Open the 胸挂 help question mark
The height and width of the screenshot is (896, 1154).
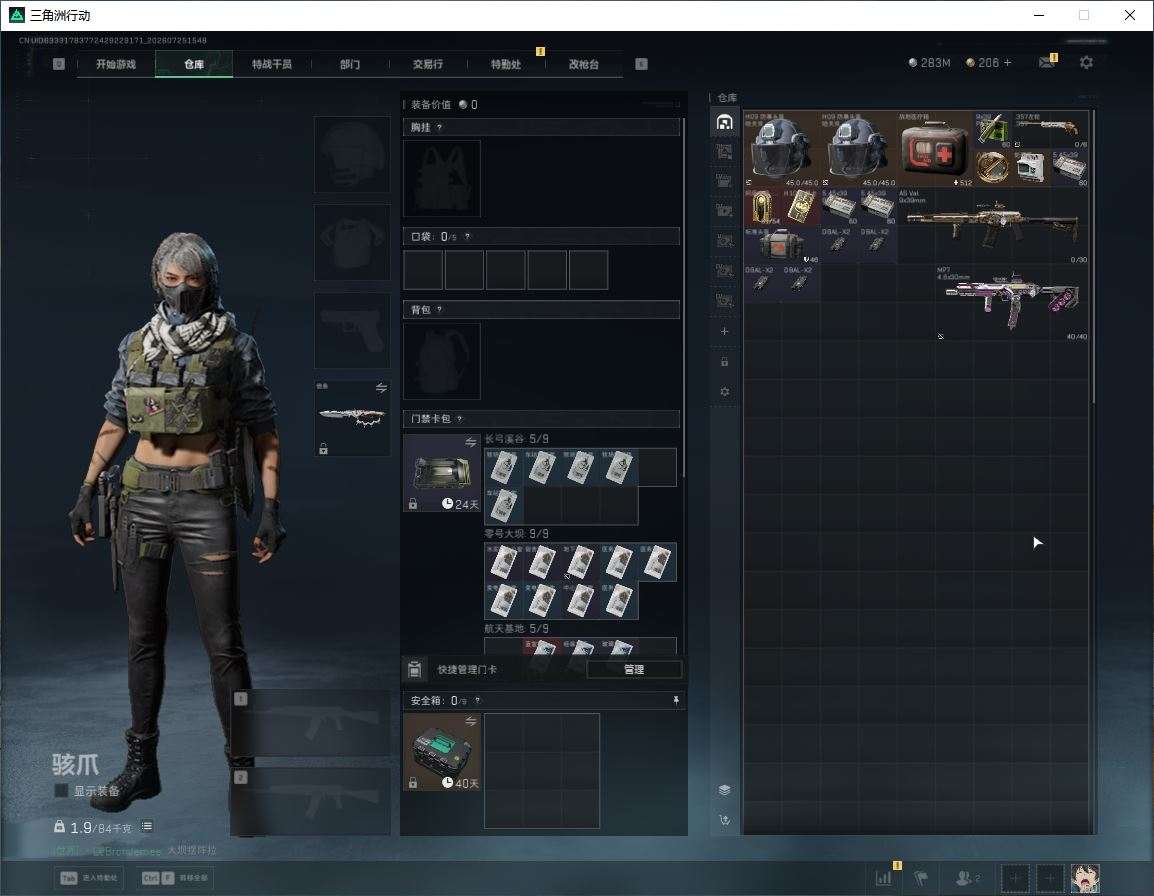(x=439, y=127)
